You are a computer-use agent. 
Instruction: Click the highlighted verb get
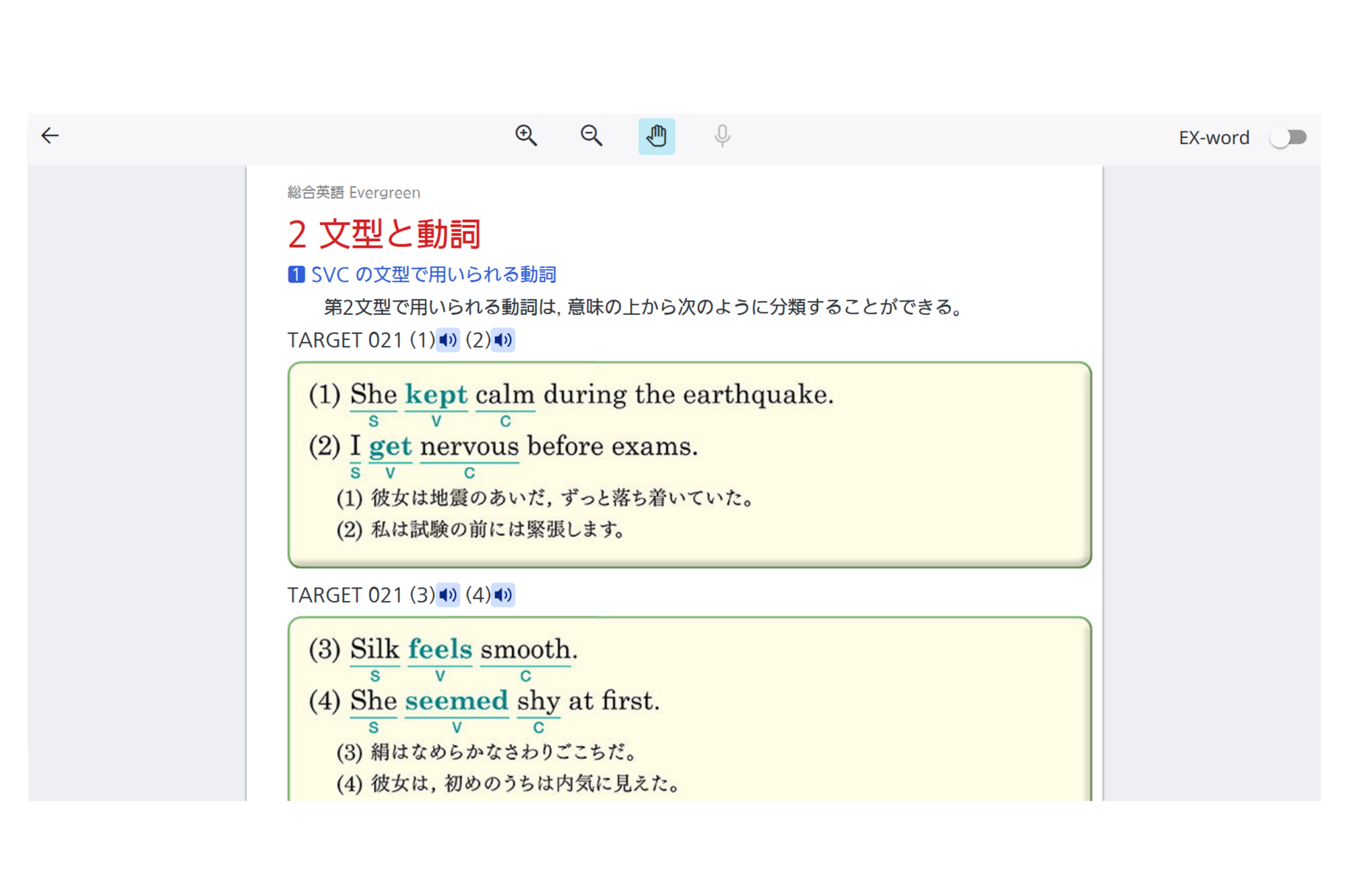click(x=390, y=447)
